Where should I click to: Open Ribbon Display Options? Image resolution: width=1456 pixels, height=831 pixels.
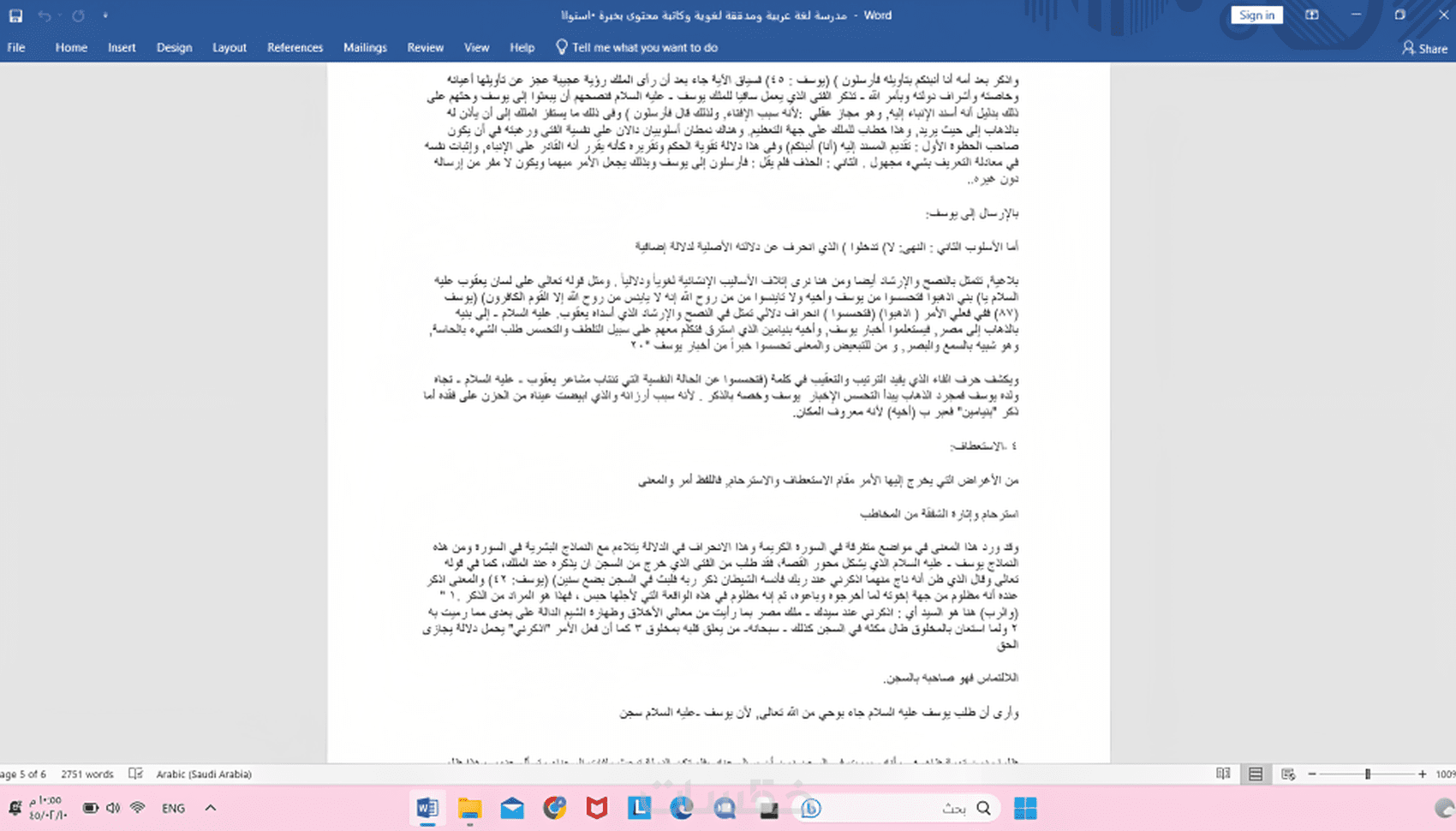point(1311,15)
